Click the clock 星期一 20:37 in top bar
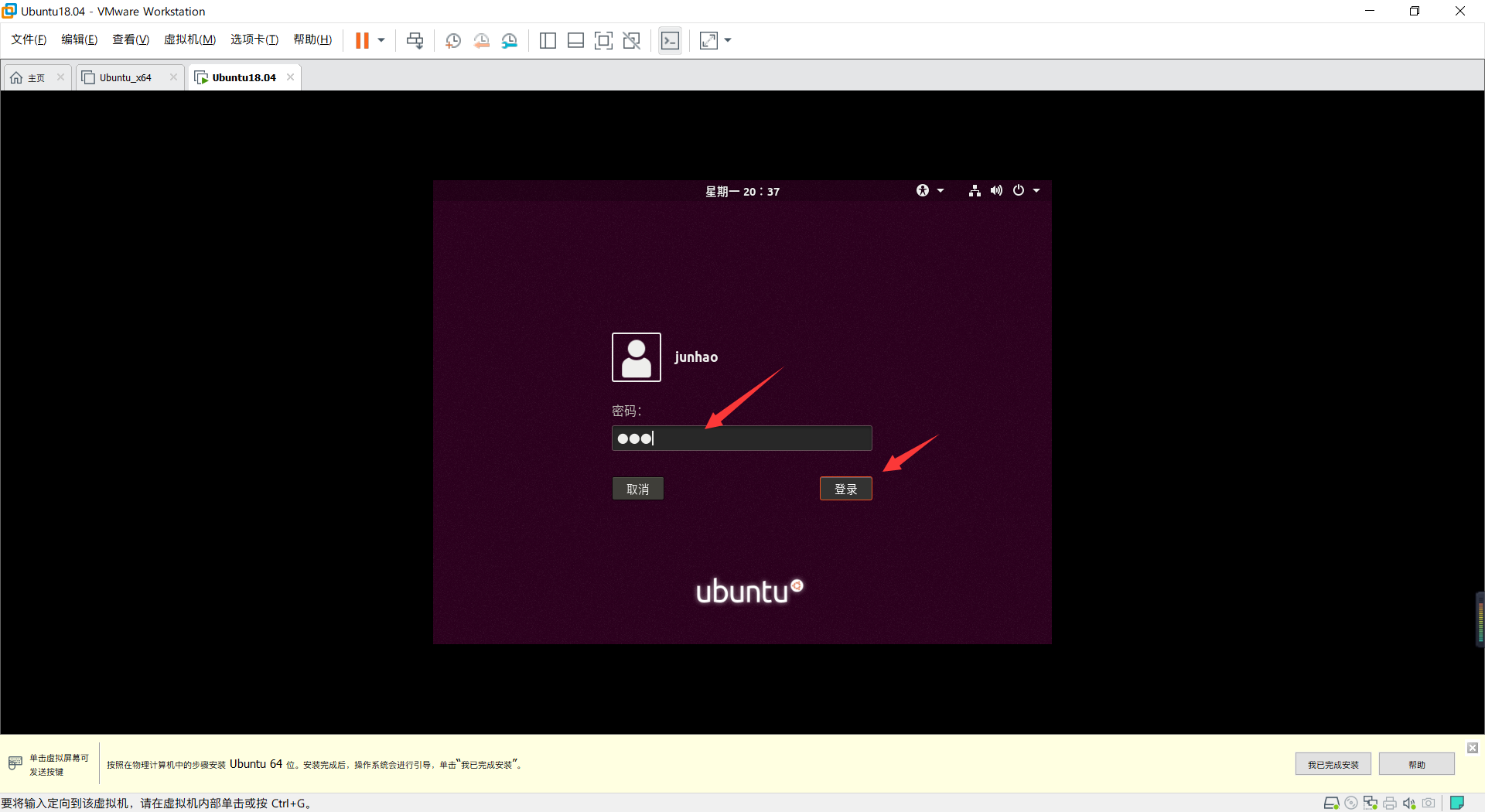Screen dimensions: 1485x812 (742, 191)
